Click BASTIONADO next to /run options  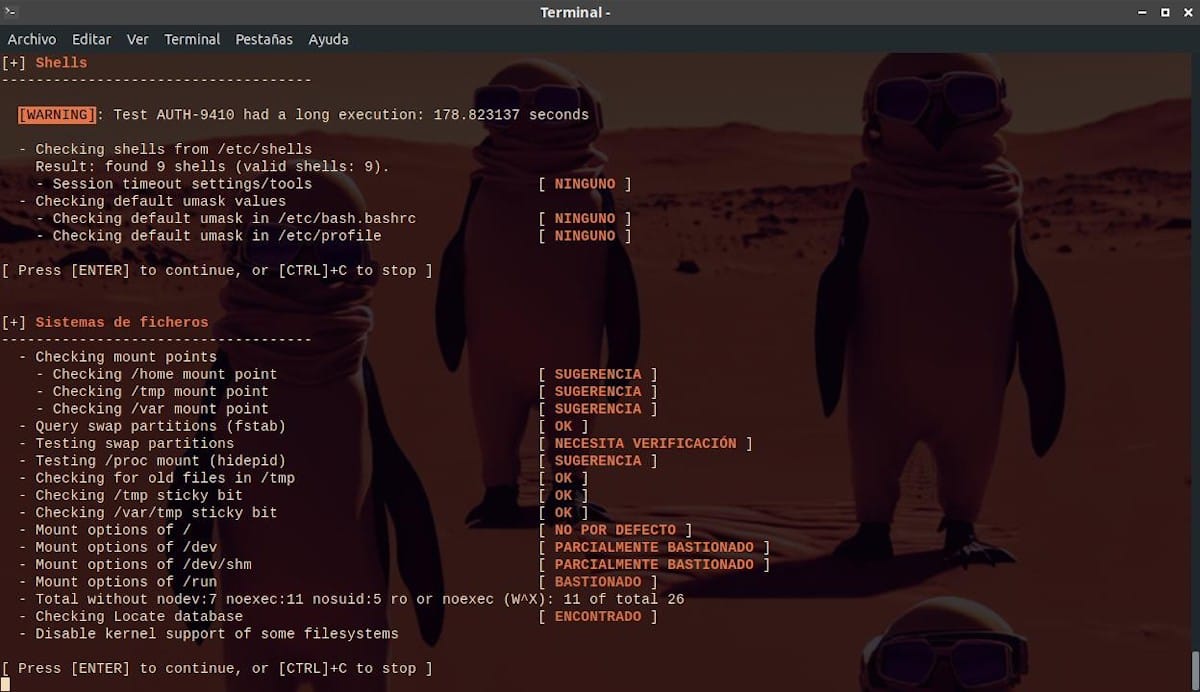tap(598, 581)
